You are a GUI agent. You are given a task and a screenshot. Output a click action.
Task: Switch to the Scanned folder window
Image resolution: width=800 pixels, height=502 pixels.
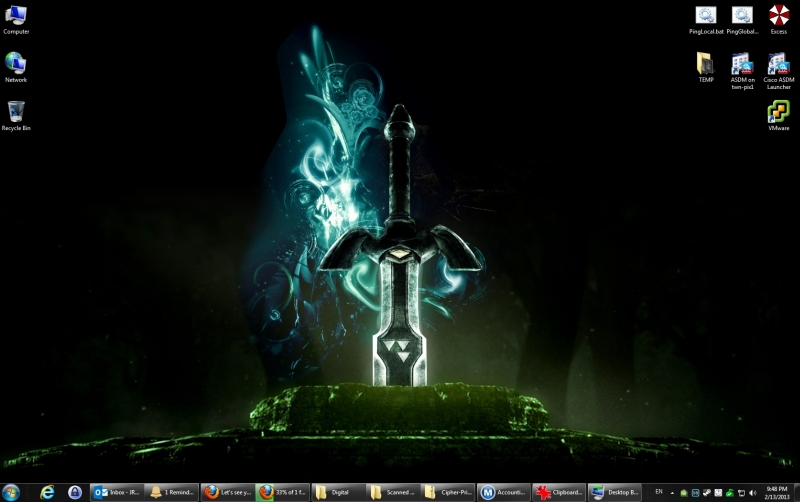[393, 492]
